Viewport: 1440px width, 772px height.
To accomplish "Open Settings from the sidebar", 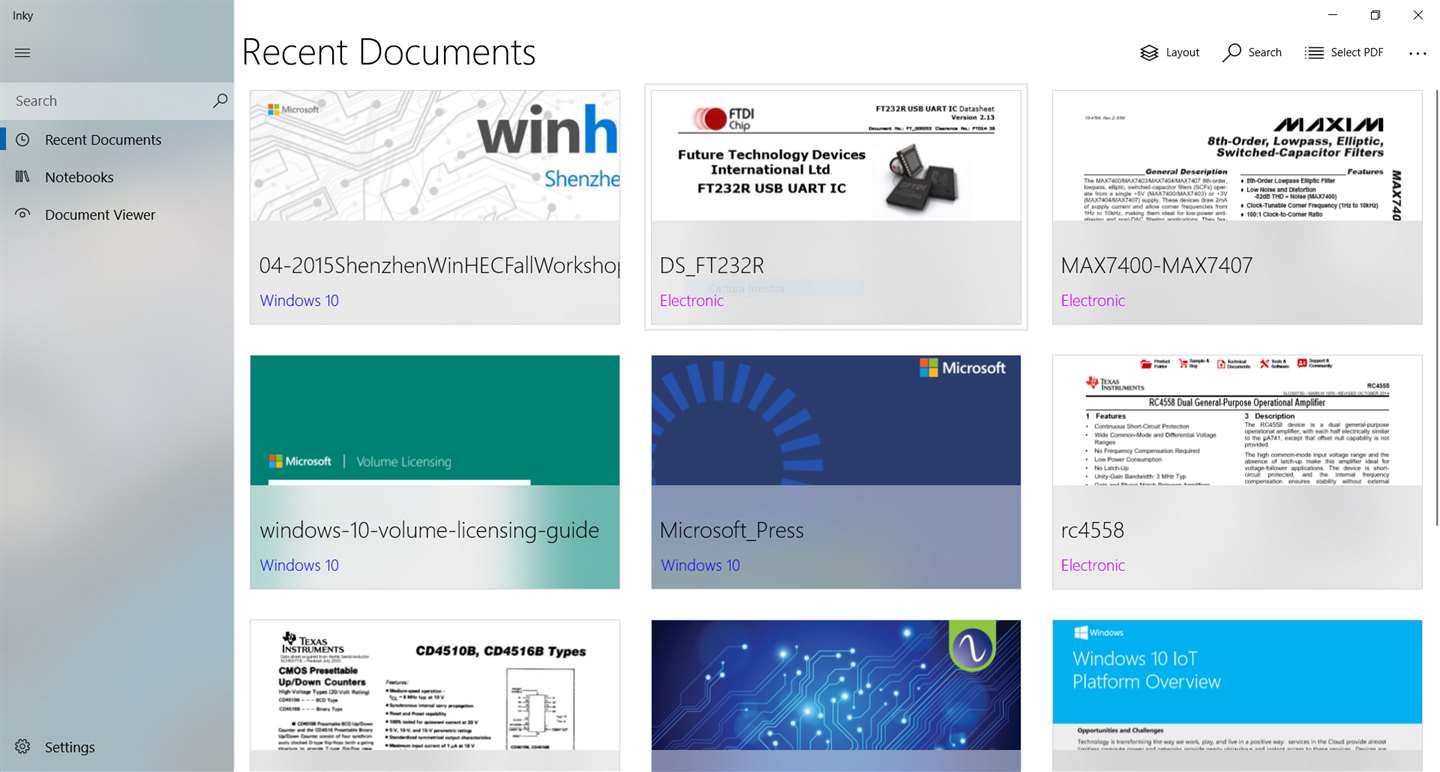I will (117, 747).
